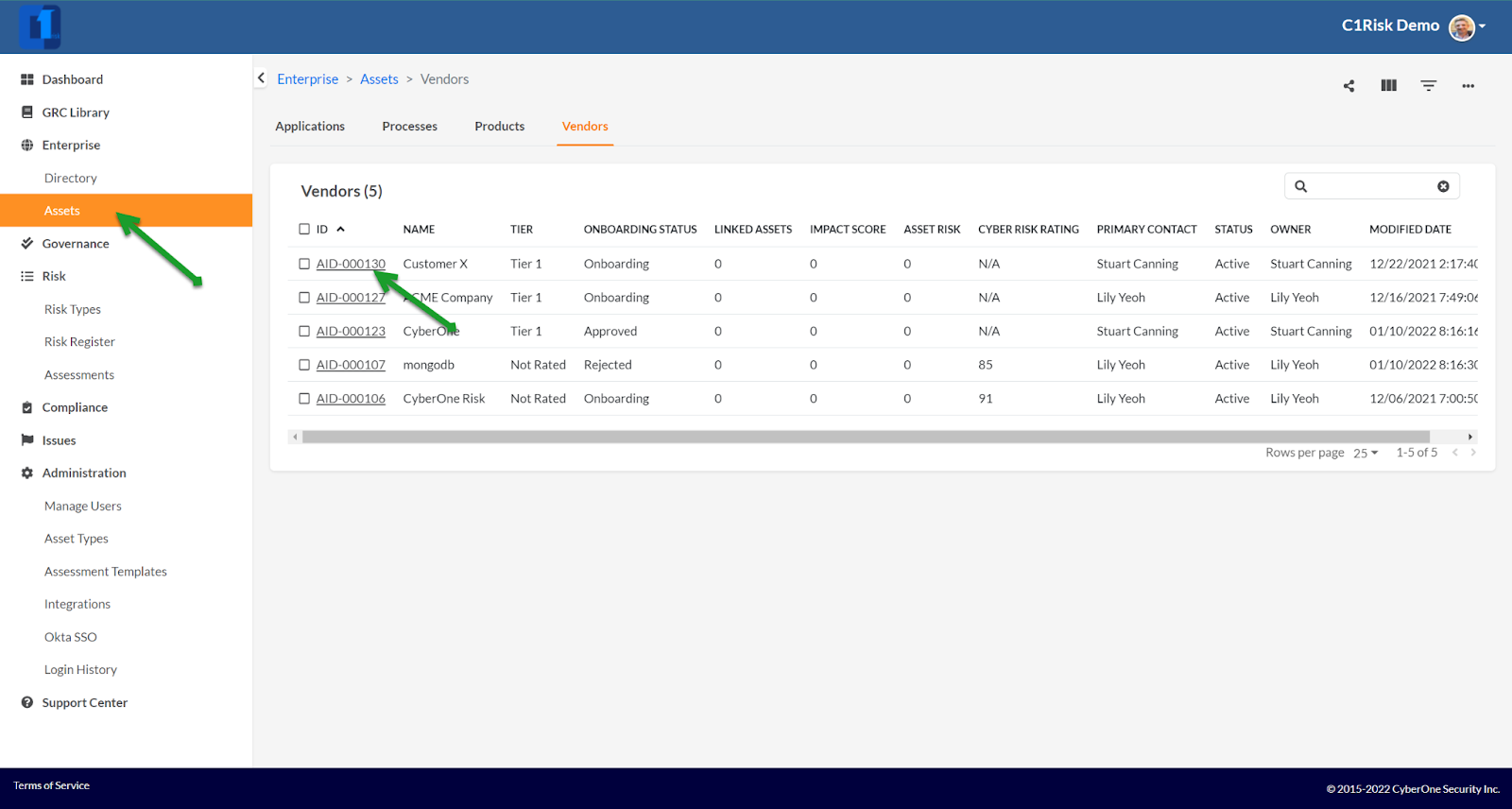Screen dimensions: 1512x809
Task: Check the AID-000127 row checkbox
Action: click(304, 298)
